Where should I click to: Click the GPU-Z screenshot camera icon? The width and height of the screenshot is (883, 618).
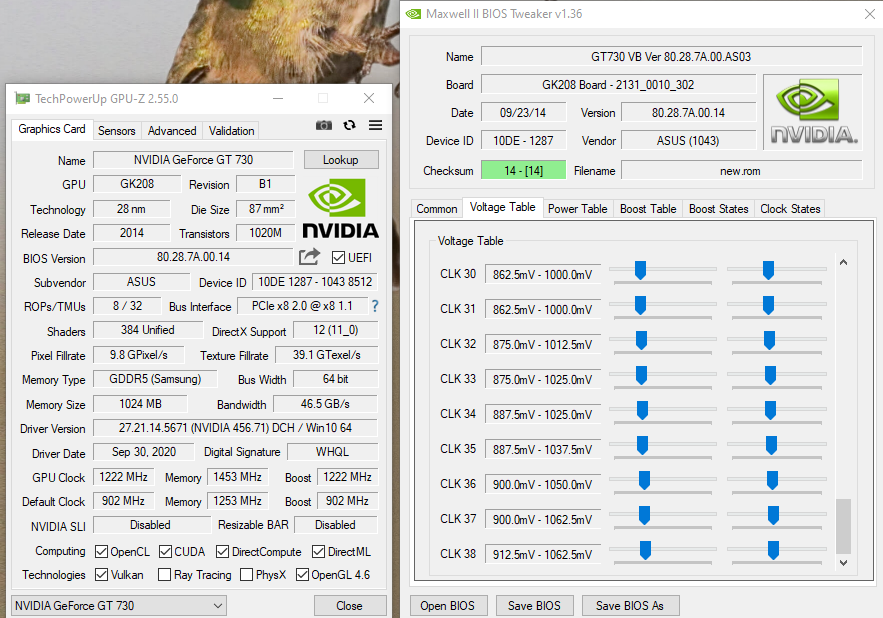(324, 125)
